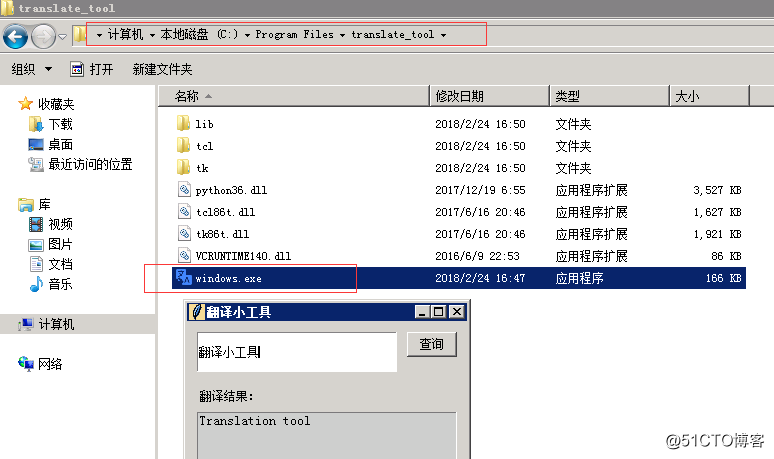Click tcl86t.dll file icon
The height and width of the screenshot is (459, 774).
pyautogui.click(x=184, y=211)
